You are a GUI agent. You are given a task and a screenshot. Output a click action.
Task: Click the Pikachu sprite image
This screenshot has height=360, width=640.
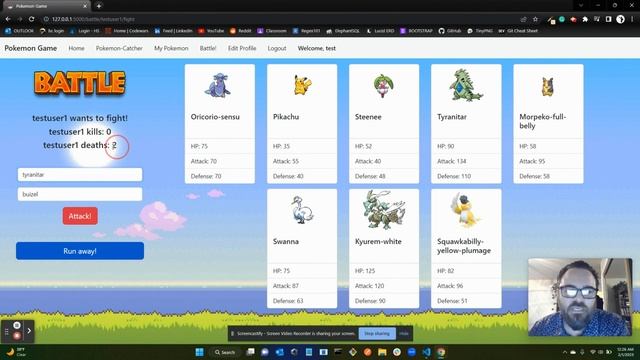pos(302,86)
